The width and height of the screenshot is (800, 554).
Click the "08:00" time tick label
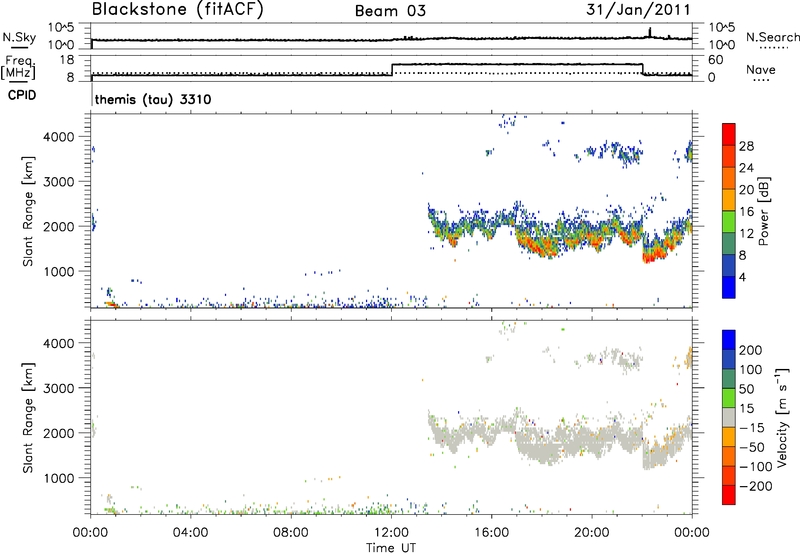(291, 533)
